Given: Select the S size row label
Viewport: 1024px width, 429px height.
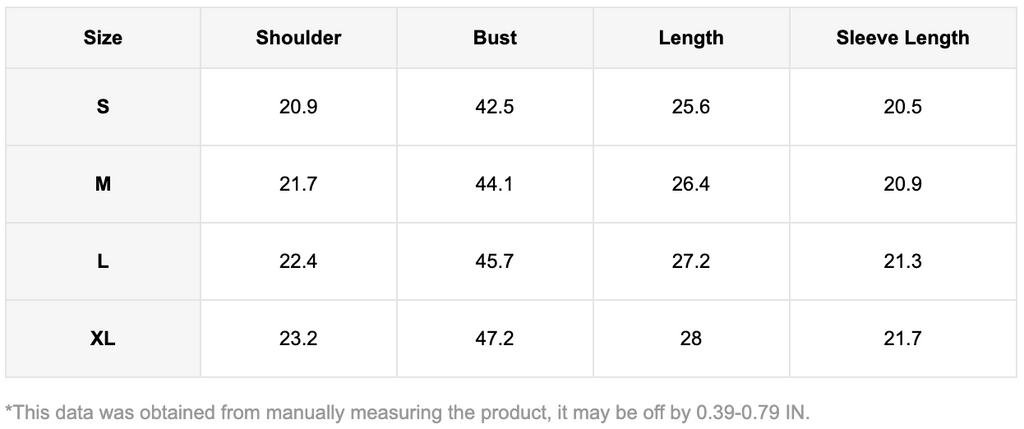Looking at the screenshot, I should [103, 106].
